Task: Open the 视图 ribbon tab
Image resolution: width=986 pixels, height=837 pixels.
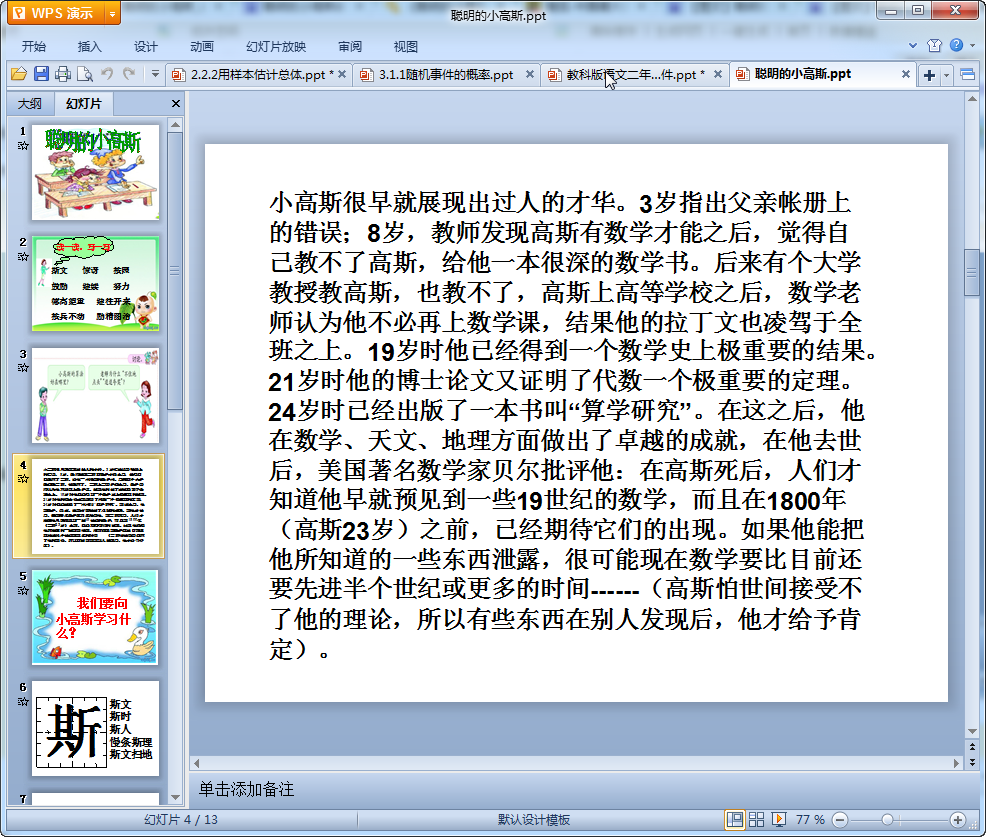Action: tap(406, 47)
